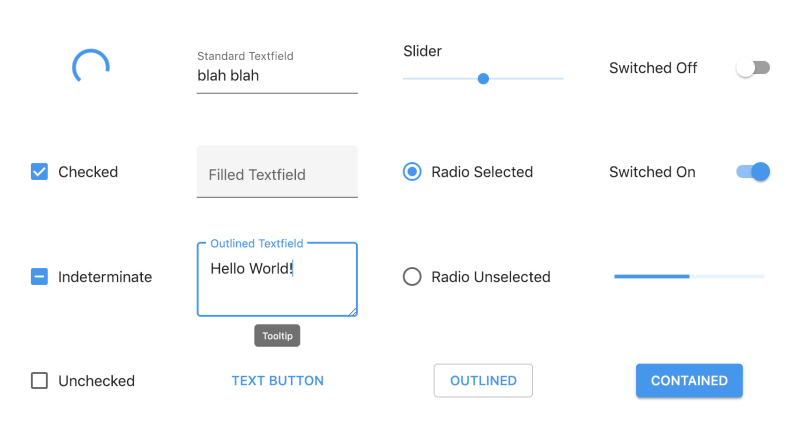This screenshot has height=448, width=800.
Task: Focus the Filled Textfield input
Action: click(x=277, y=172)
